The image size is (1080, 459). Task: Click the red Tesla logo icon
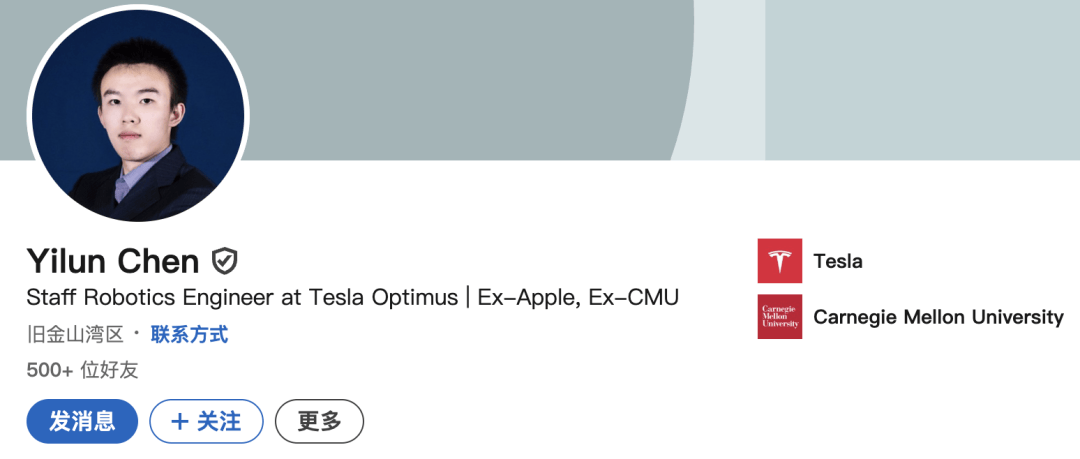tap(779, 261)
